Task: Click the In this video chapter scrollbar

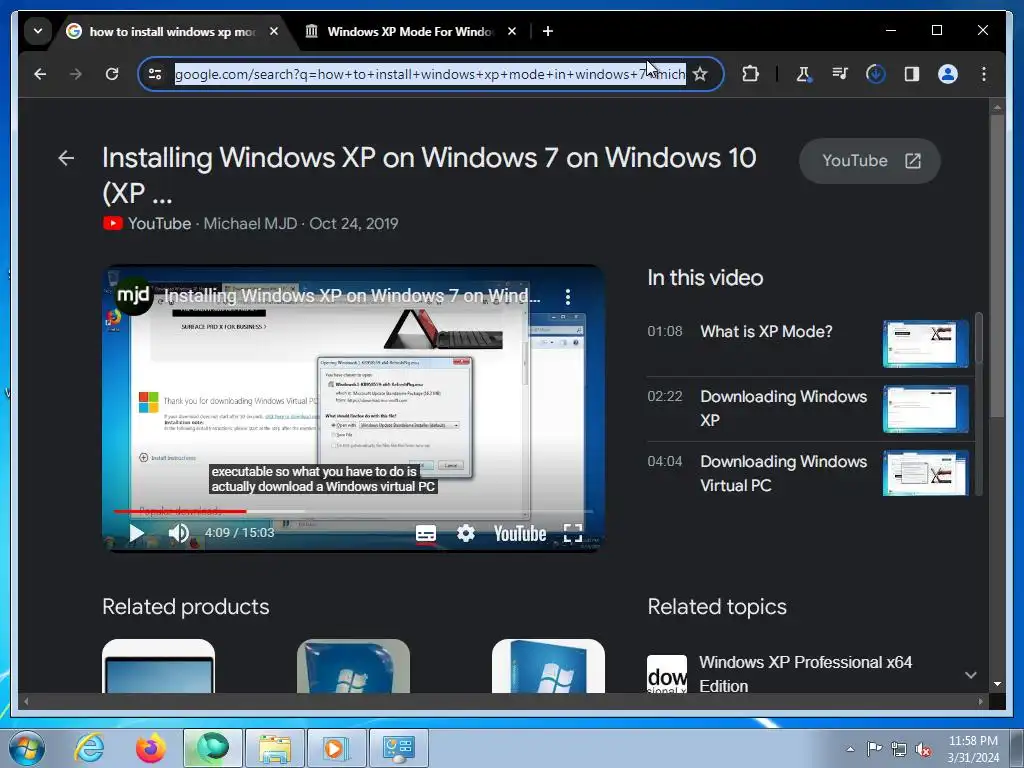Action: click(978, 338)
